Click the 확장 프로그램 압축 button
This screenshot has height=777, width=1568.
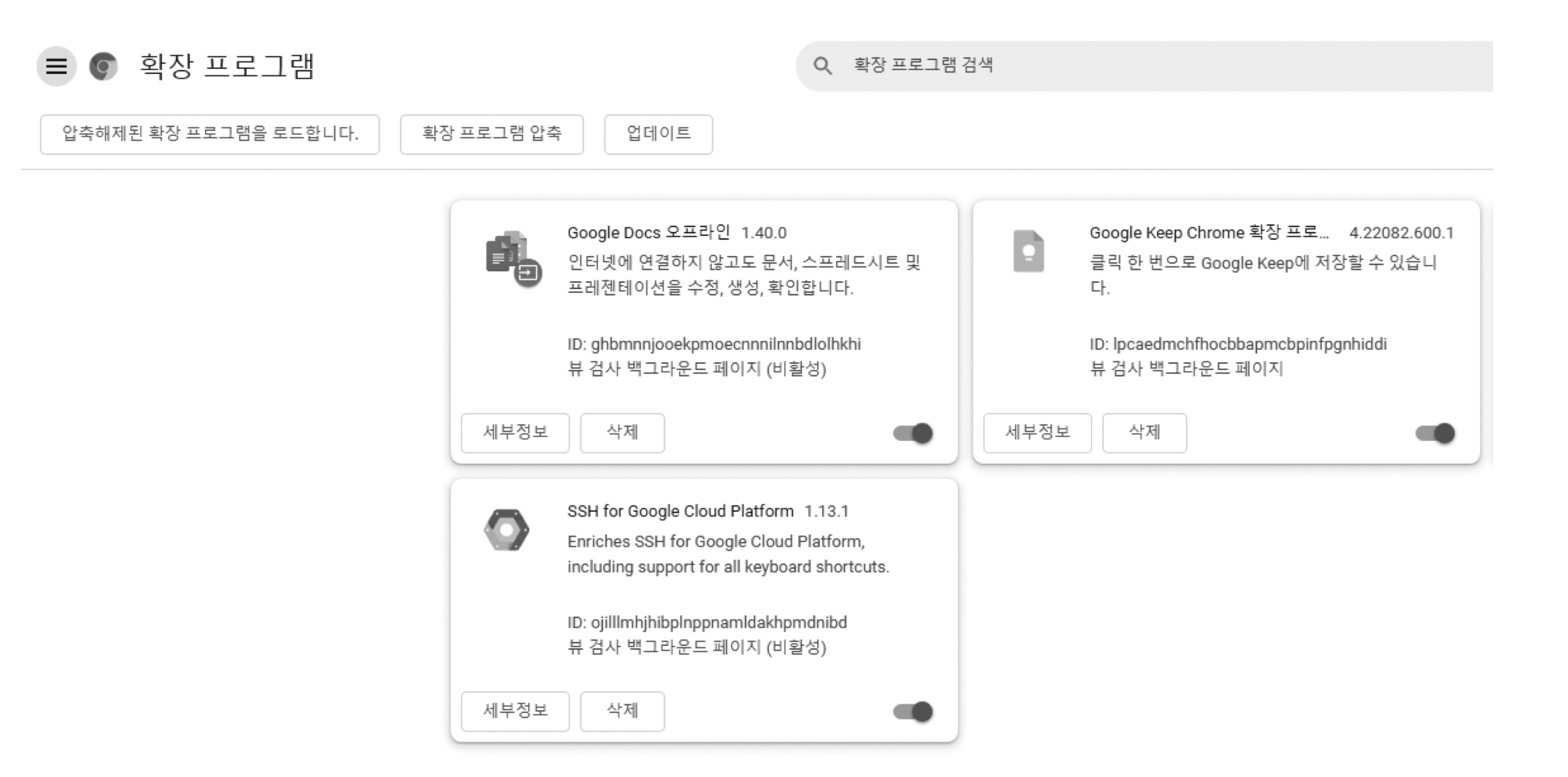(x=492, y=134)
